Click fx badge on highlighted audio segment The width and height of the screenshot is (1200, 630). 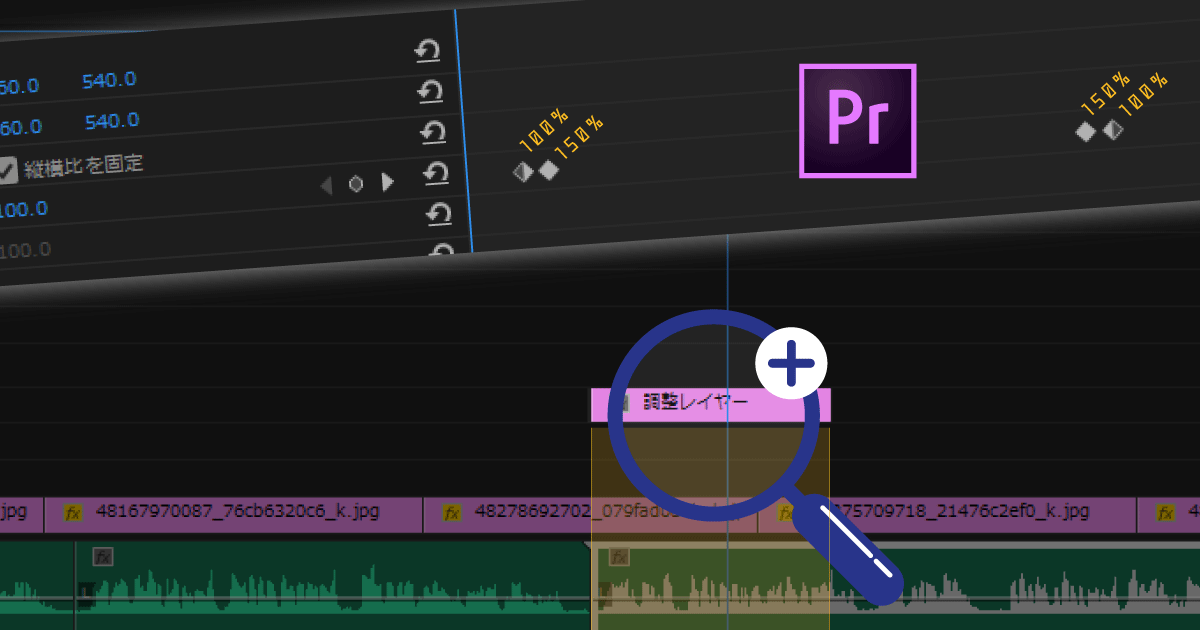(619, 556)
